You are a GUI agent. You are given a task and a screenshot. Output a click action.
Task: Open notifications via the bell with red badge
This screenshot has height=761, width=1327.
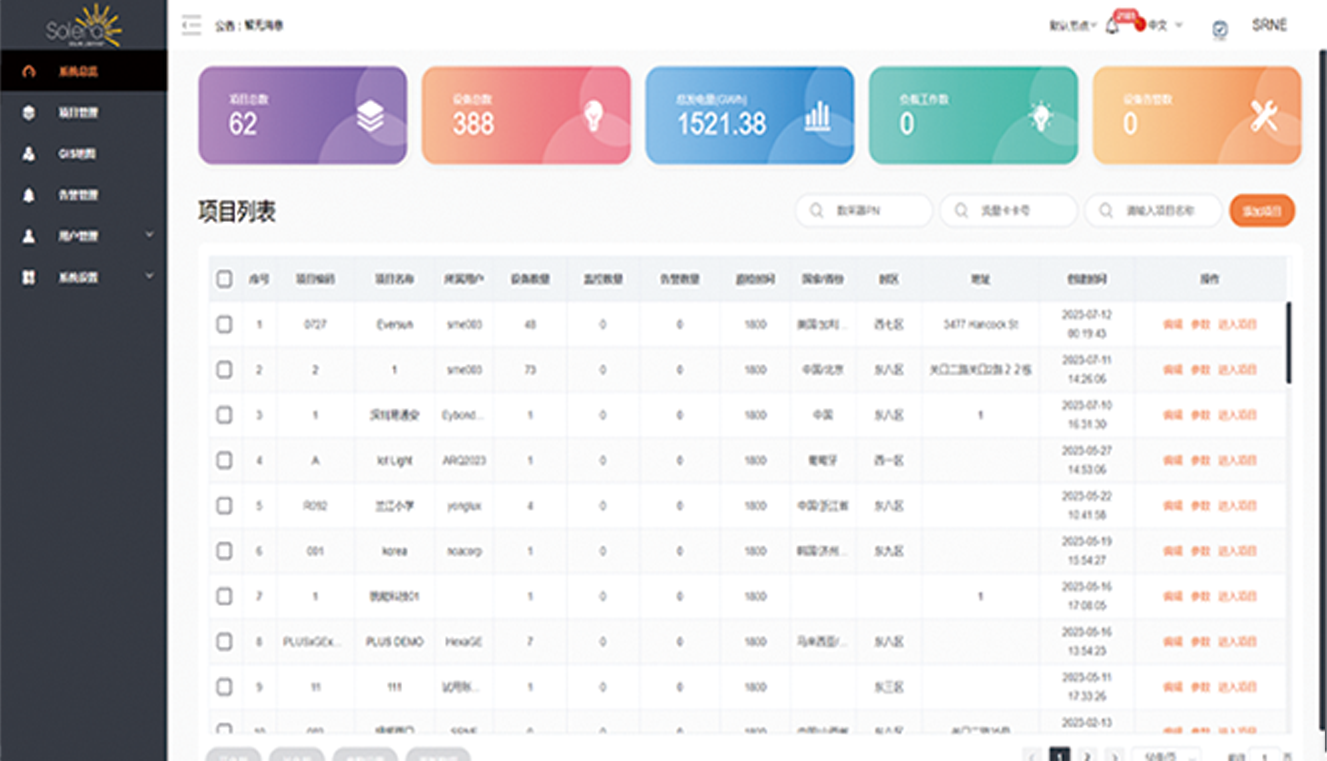[1112, 25]
